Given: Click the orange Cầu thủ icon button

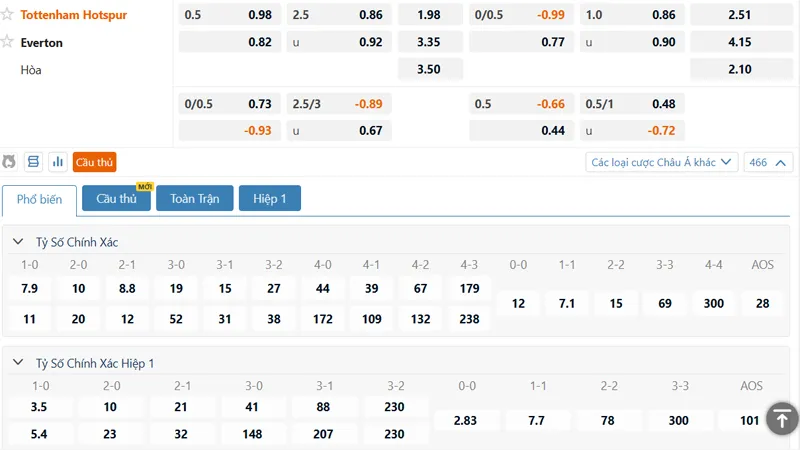Looking at the screenshot, I should pos(94,162).
